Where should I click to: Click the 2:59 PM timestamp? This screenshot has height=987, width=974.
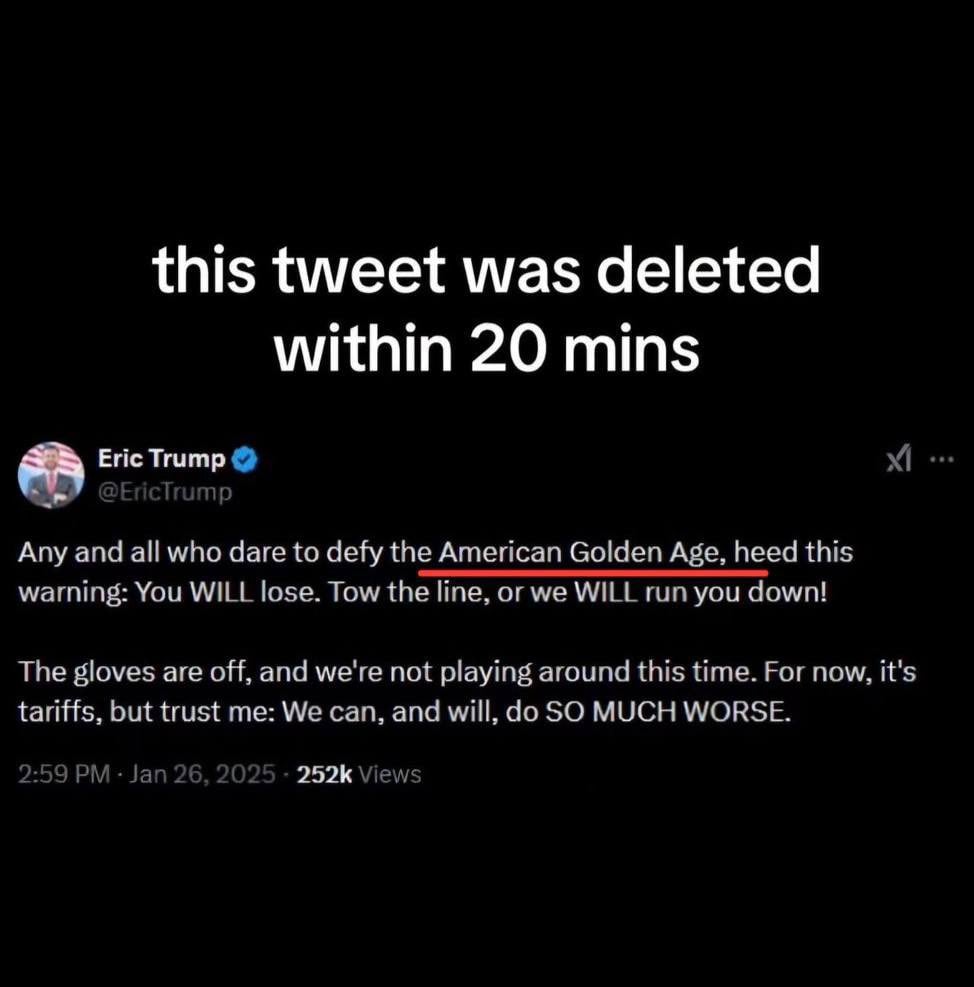click(x=64, y=774)
